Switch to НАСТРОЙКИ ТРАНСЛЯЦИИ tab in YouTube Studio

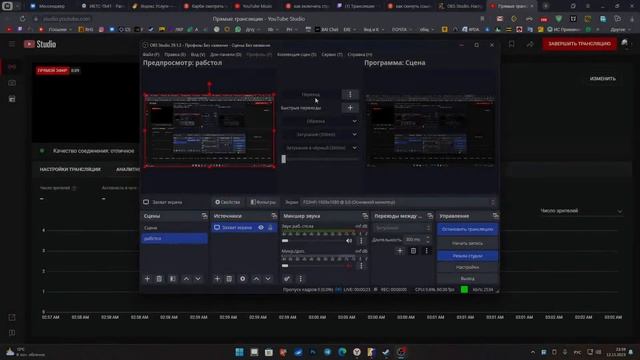[70, 169]
